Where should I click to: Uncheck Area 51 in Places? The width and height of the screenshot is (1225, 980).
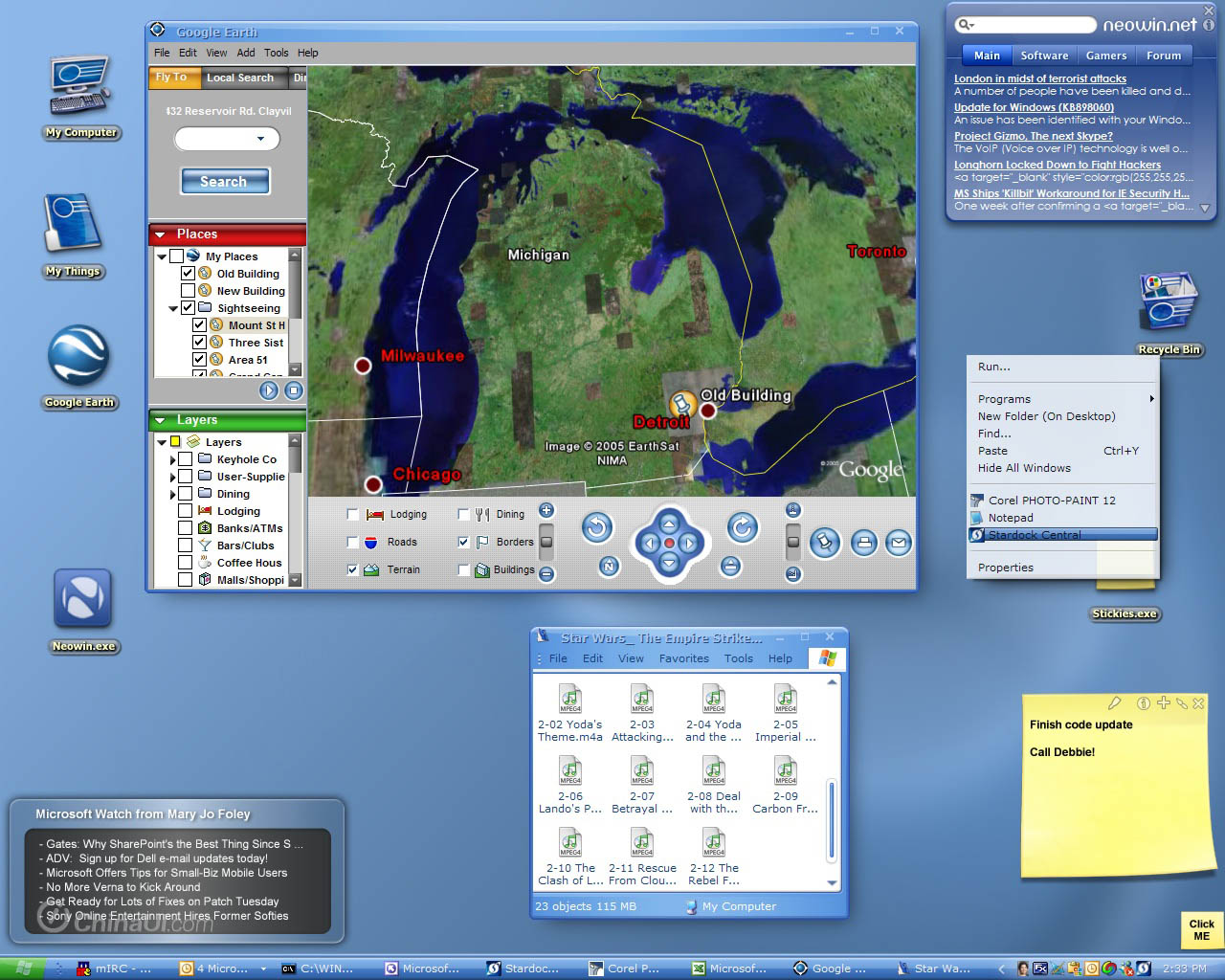point(199,360)
